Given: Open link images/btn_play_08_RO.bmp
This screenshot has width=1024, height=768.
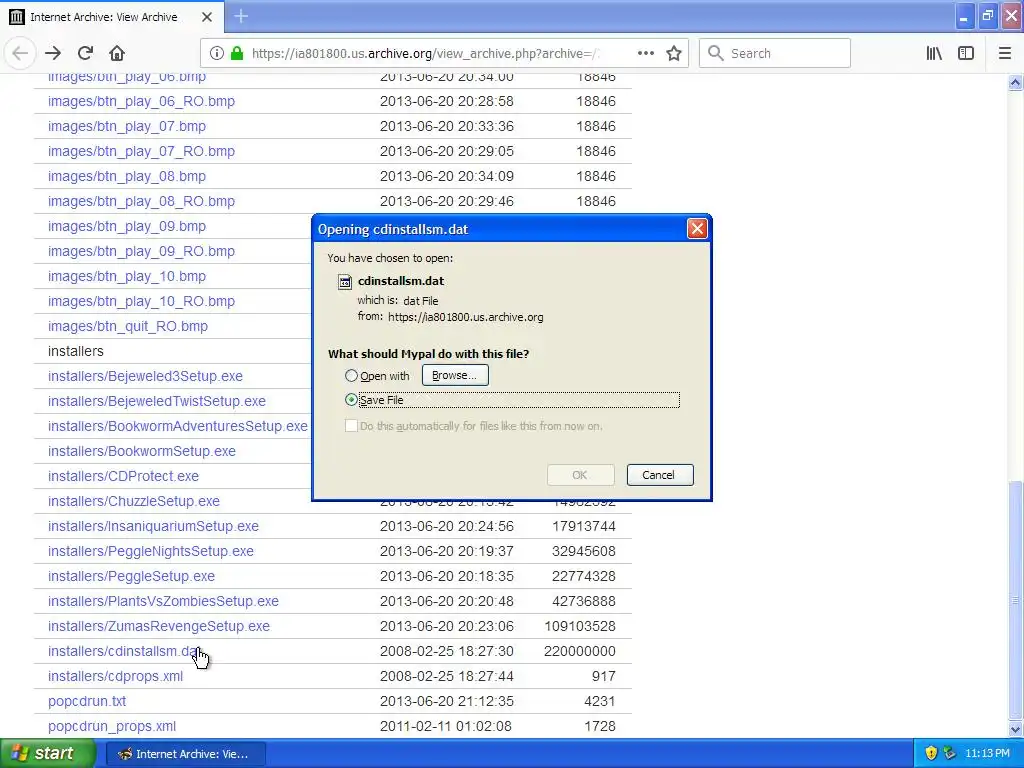Looking at the screenshot, I should (x=141, y=201).
